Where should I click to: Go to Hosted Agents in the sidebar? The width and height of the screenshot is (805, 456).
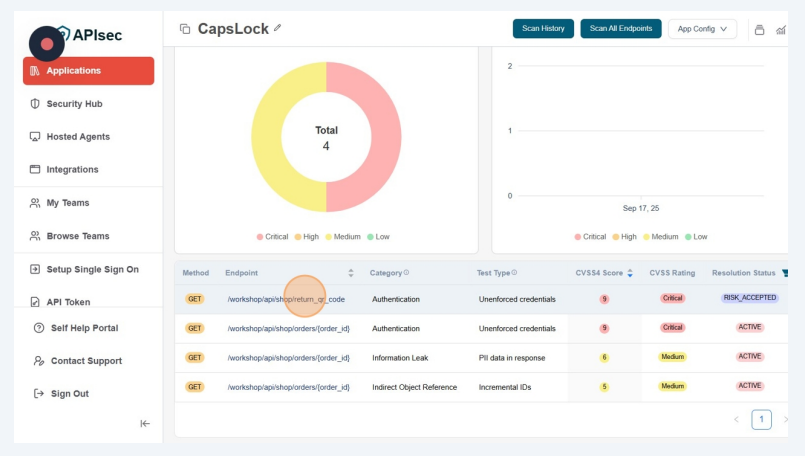78,137
